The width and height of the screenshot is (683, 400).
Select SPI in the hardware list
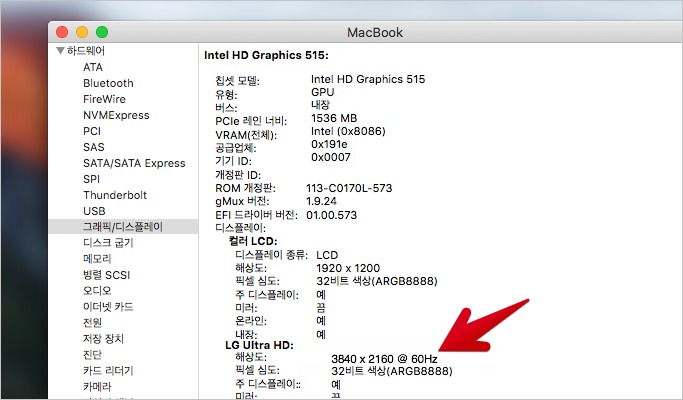[x=91, y=179]
